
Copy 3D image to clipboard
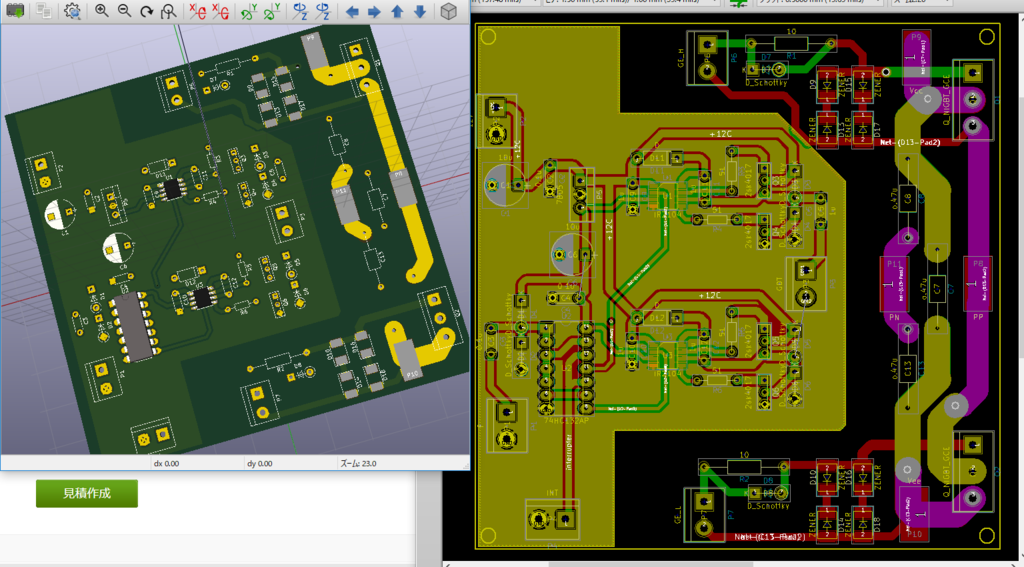pyautogui.click(x=44, y=10)
